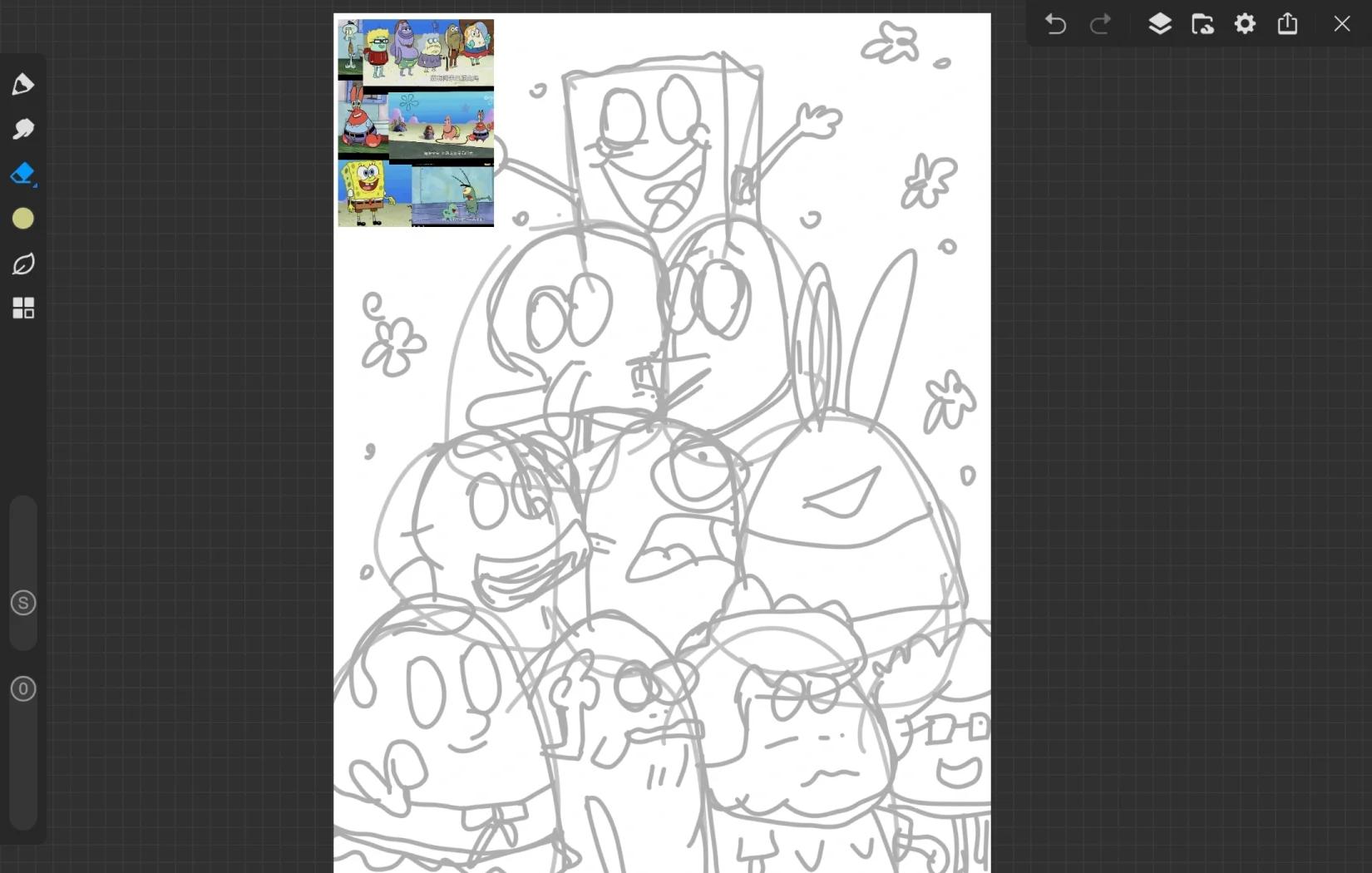Open the cloud folder file browser
This screenshot has height=873, width=1372.
tap(1202, 24)
